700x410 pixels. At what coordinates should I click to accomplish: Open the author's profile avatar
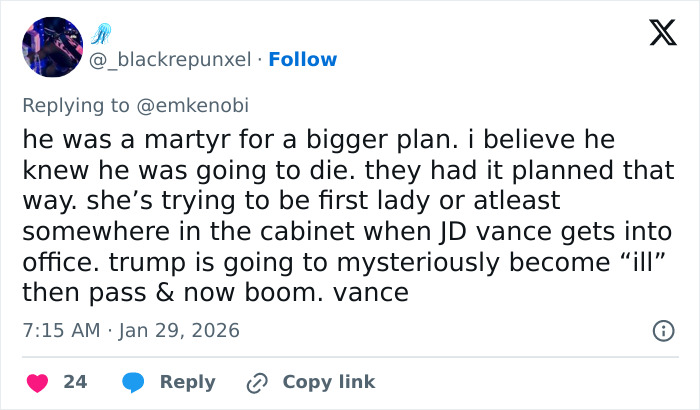(52, 47)
